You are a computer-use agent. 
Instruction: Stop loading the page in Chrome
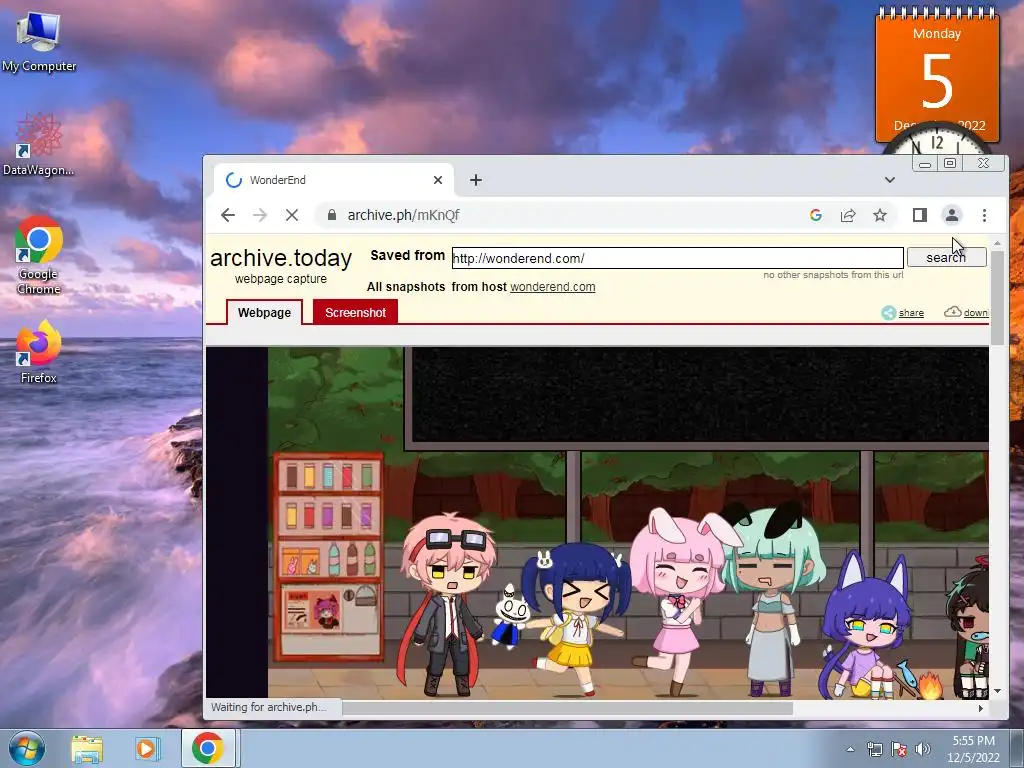pyautogui.click(x=292, y=215)
